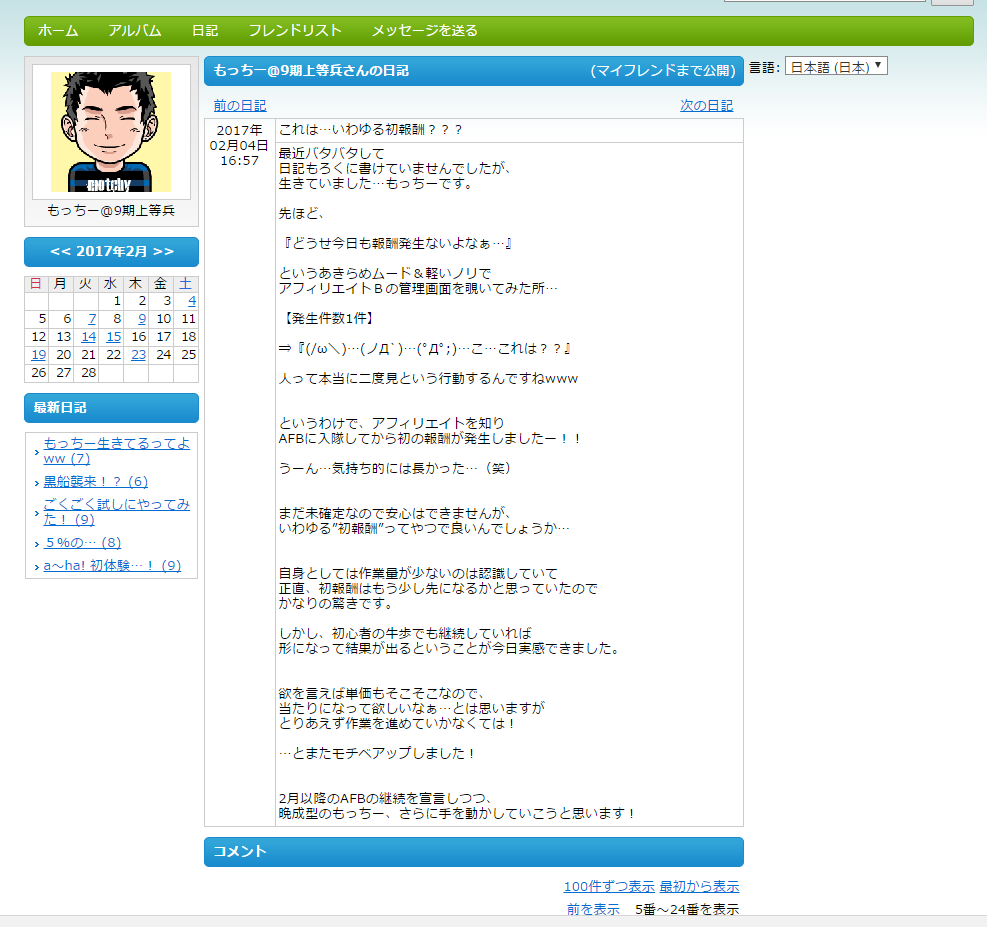The height and width of the screenshot is (927, 987).
Task: Click the 前の日記 link
Action: 240,106
